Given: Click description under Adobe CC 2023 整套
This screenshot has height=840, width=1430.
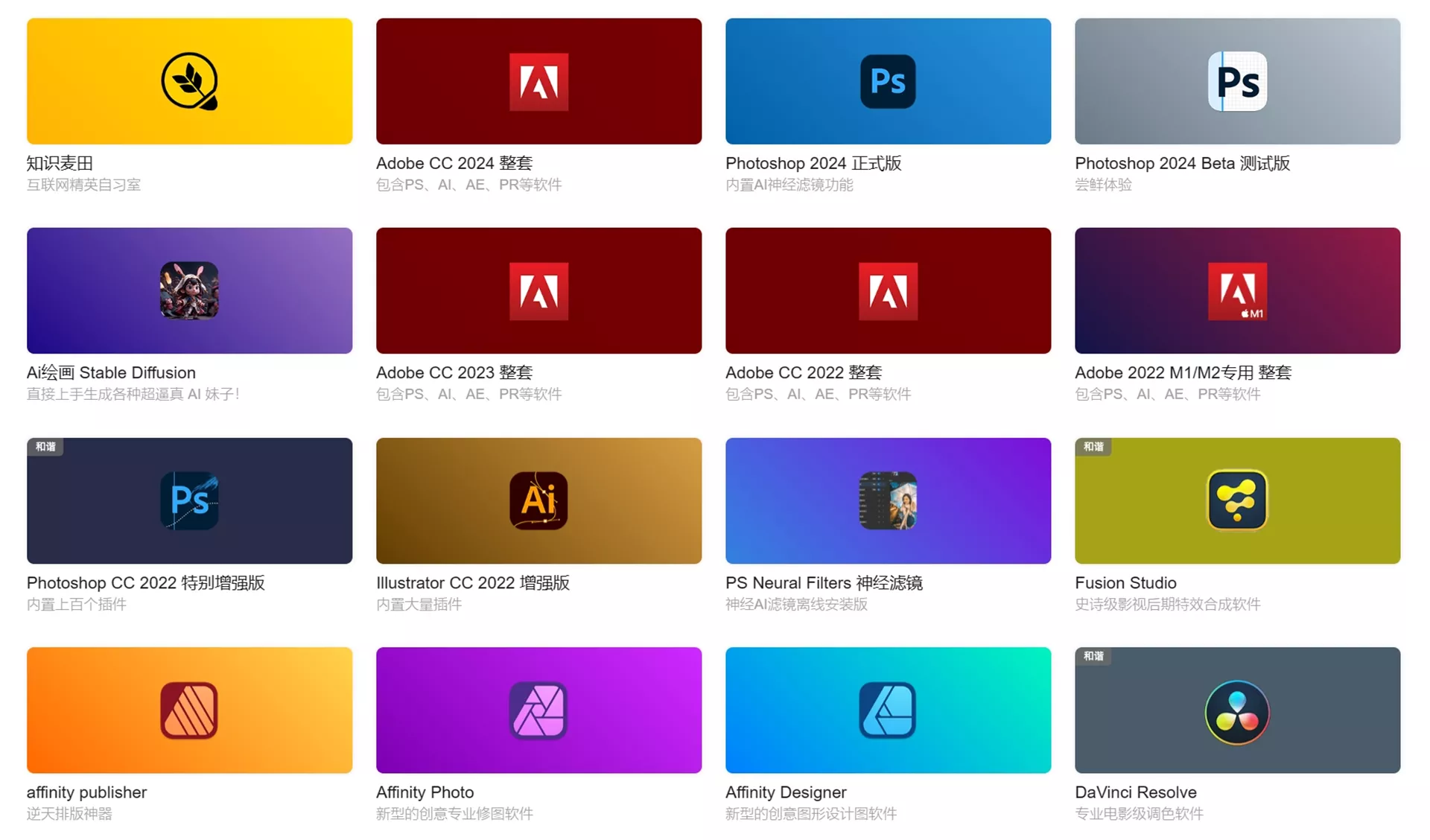Looking at the screenshot, I should pos(468,394).
